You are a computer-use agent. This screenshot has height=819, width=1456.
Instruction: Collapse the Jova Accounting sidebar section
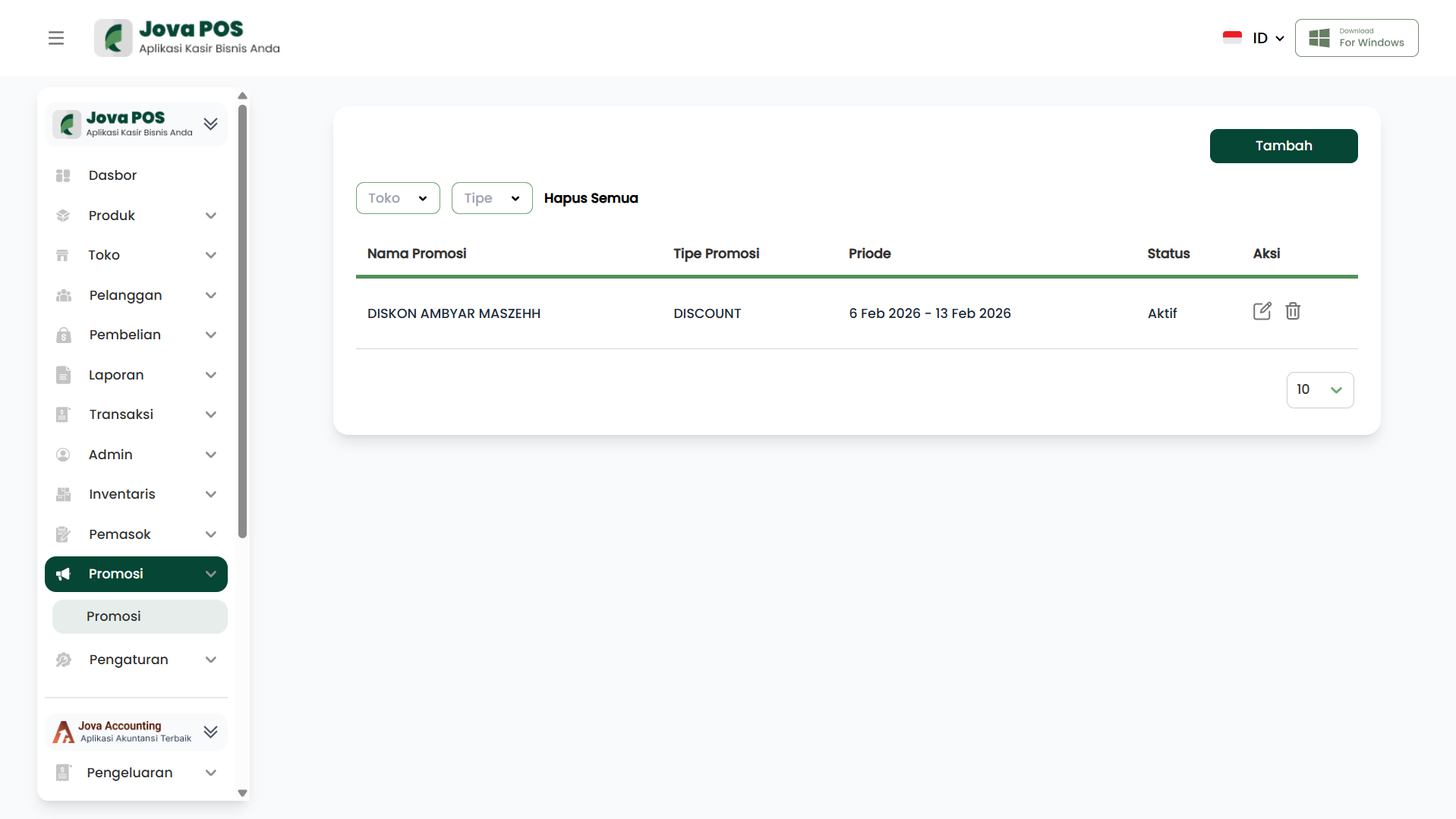(x=210, y=732)
